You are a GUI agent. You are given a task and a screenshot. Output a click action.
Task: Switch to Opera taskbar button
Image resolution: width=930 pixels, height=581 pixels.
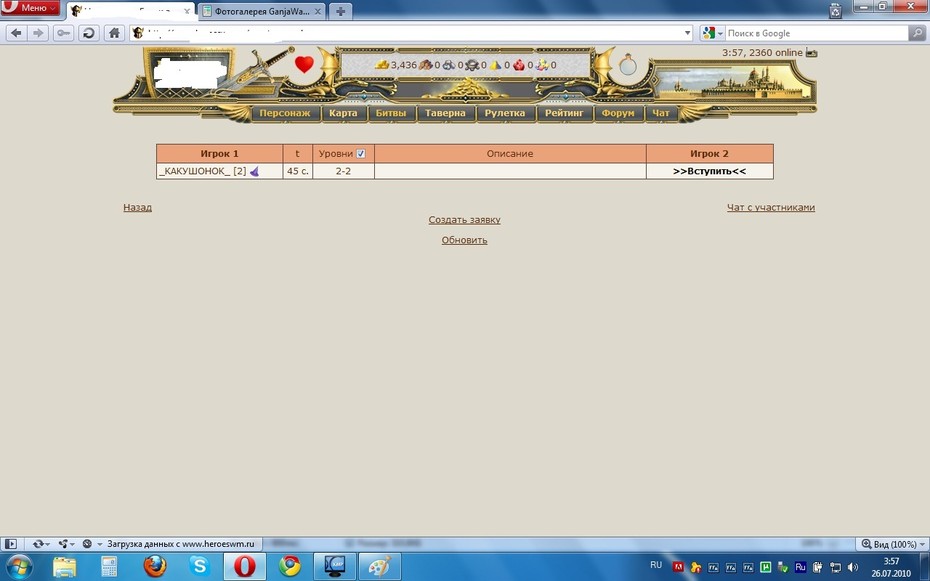pyautogui.click(x=244, y=567)
